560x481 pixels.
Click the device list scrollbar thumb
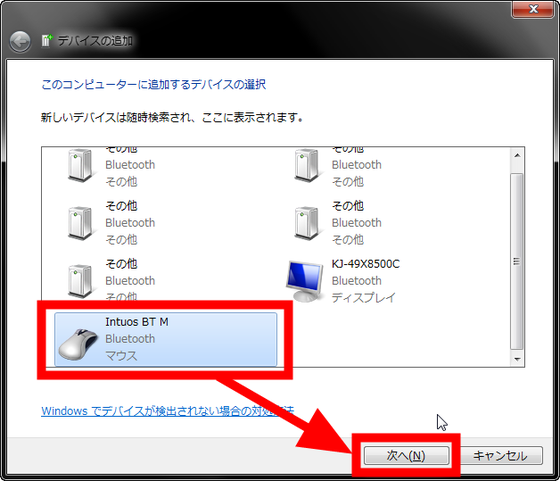[517, 262]
